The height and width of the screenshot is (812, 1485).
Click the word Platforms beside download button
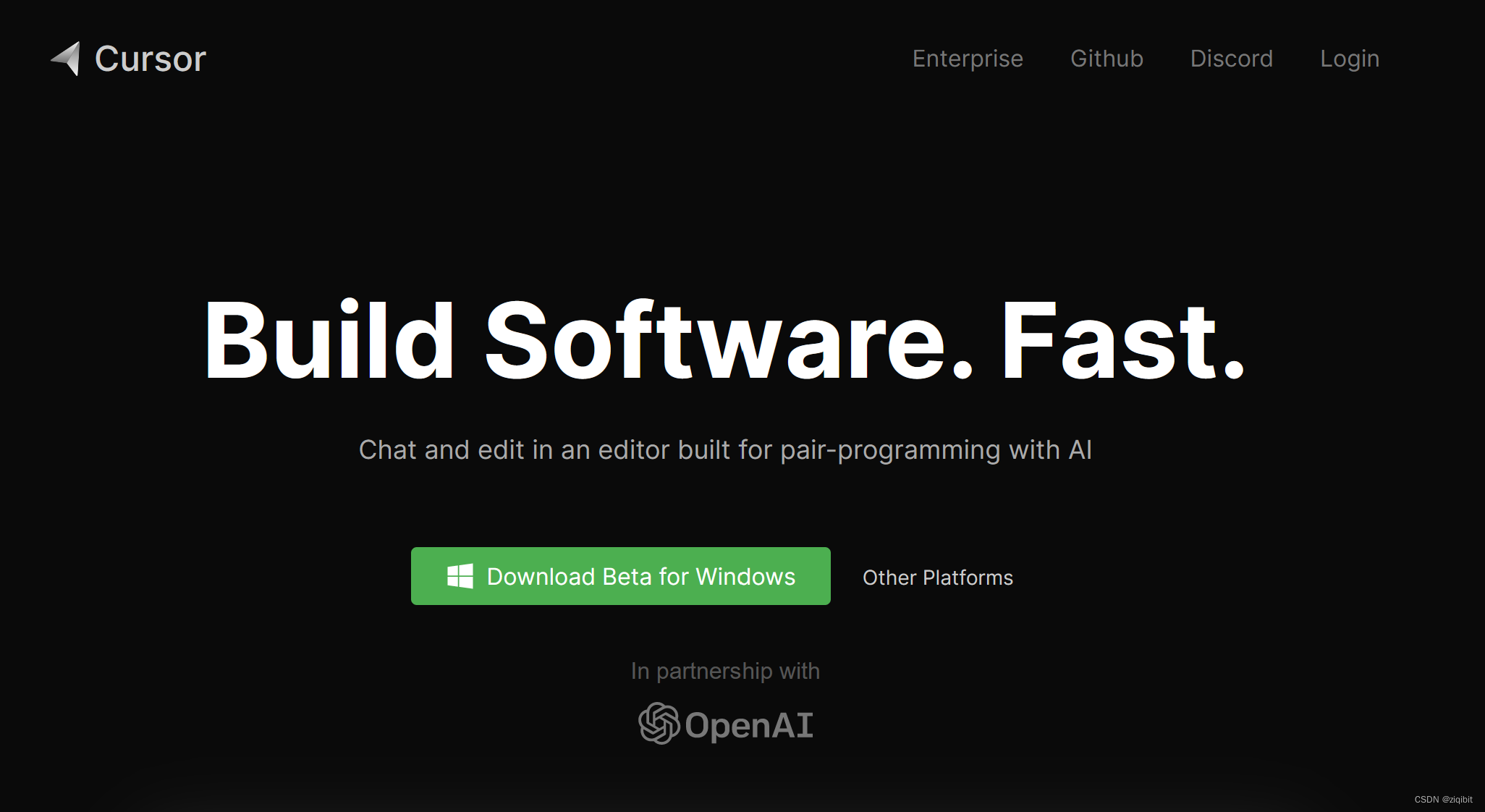tap(968, 578)
